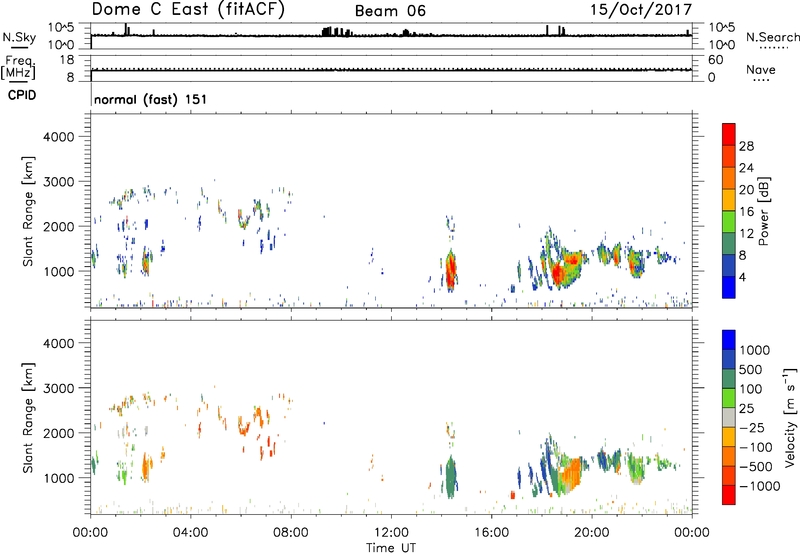Select the 'normal (fast) 151' mode text
800x554 pixels.
tap(151, 99)
